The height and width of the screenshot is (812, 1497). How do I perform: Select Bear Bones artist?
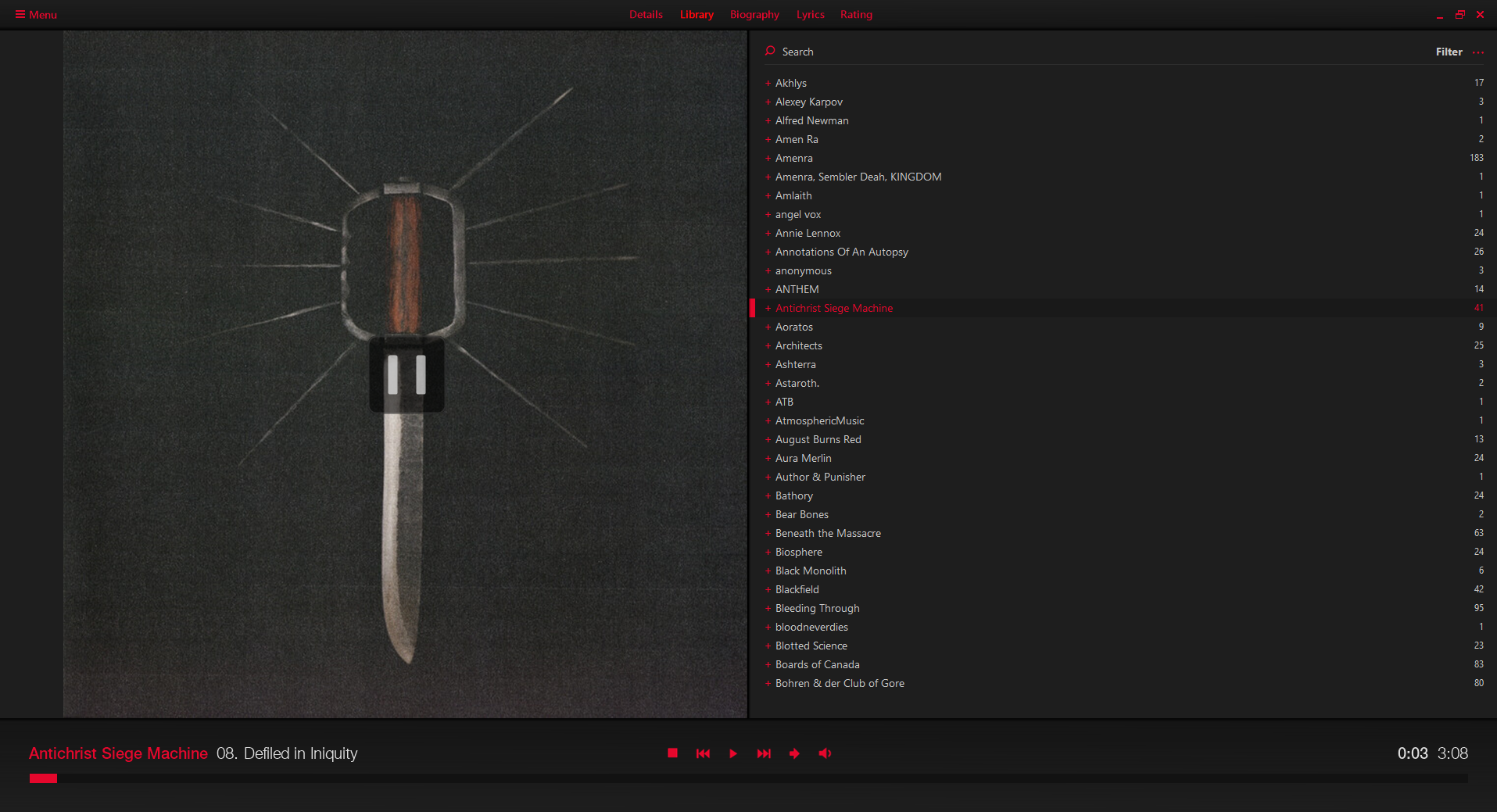(x=801, y=514)
